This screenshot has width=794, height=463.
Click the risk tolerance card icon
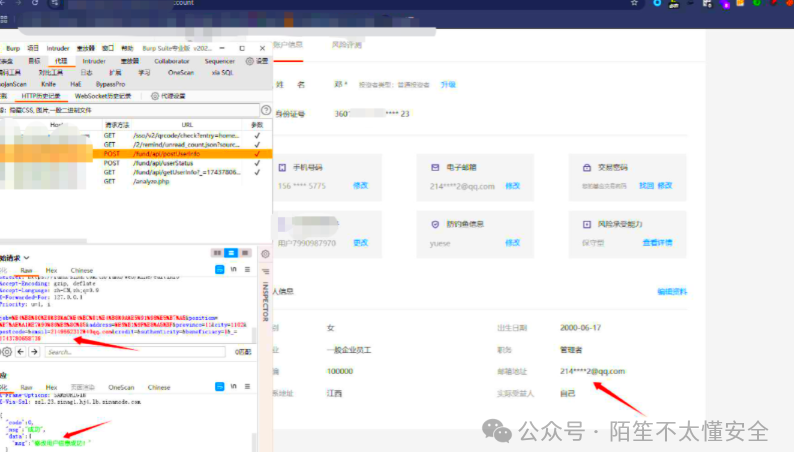(x=587, y=224)
